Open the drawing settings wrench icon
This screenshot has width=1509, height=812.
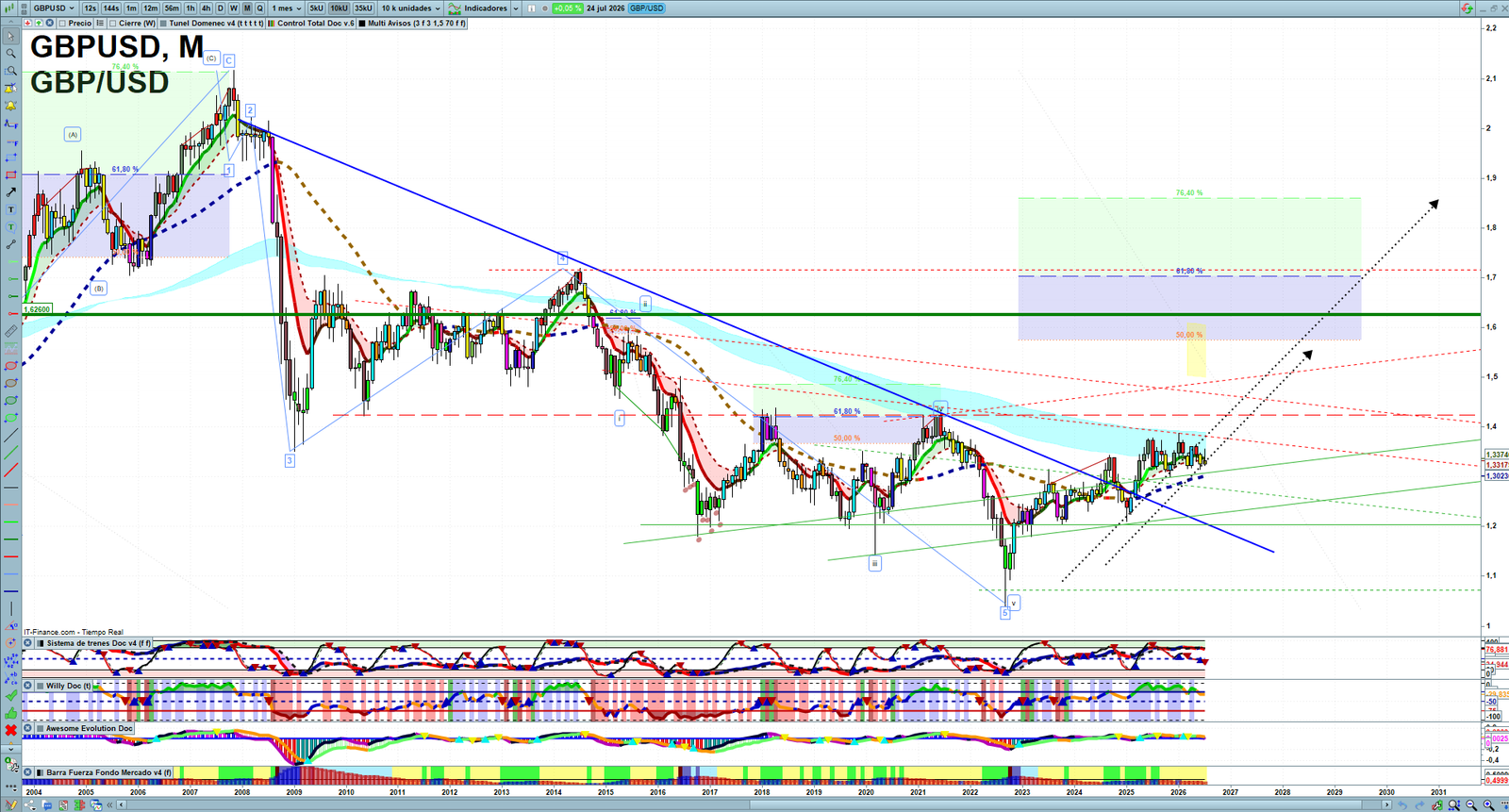[10, 764]
